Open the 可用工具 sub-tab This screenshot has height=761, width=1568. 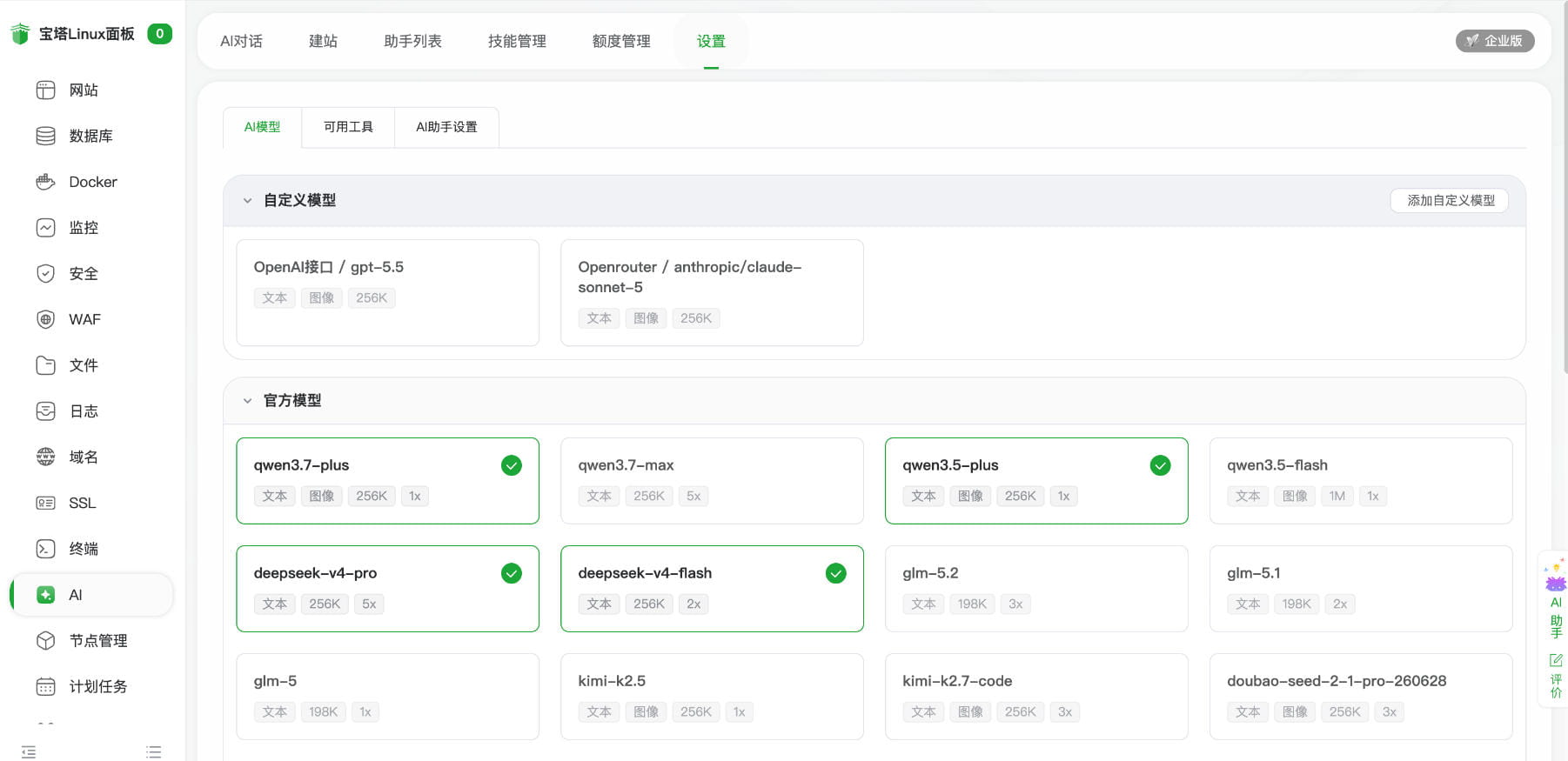pyautogui.click(x=348, y=127)
